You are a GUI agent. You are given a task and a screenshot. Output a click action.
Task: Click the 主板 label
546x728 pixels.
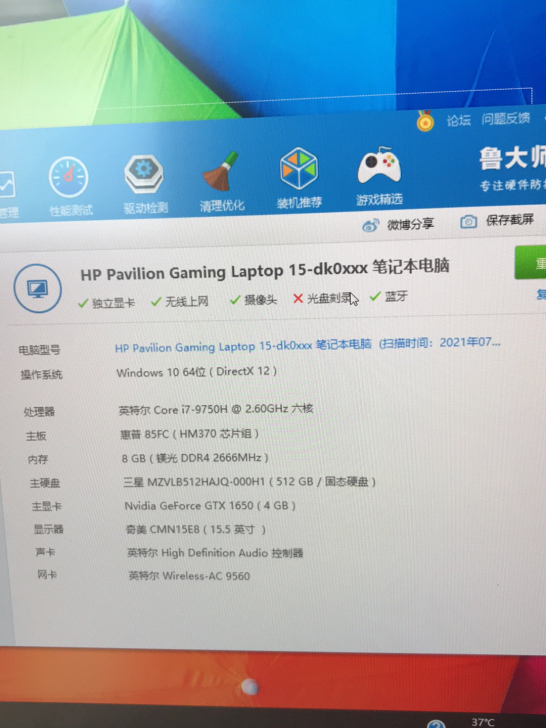click(36, 436)
